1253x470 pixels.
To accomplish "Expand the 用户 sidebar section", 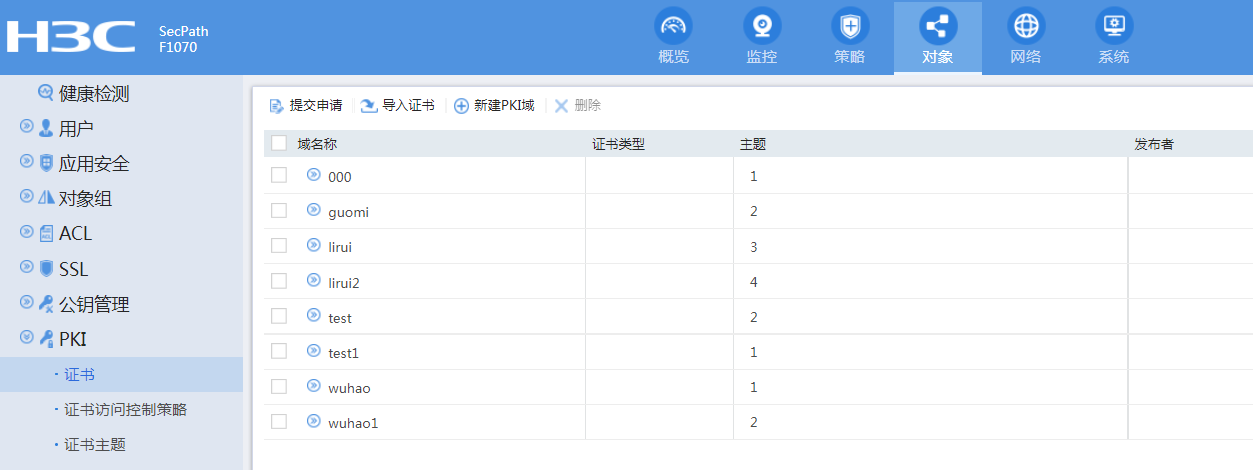I will [27, 128].
